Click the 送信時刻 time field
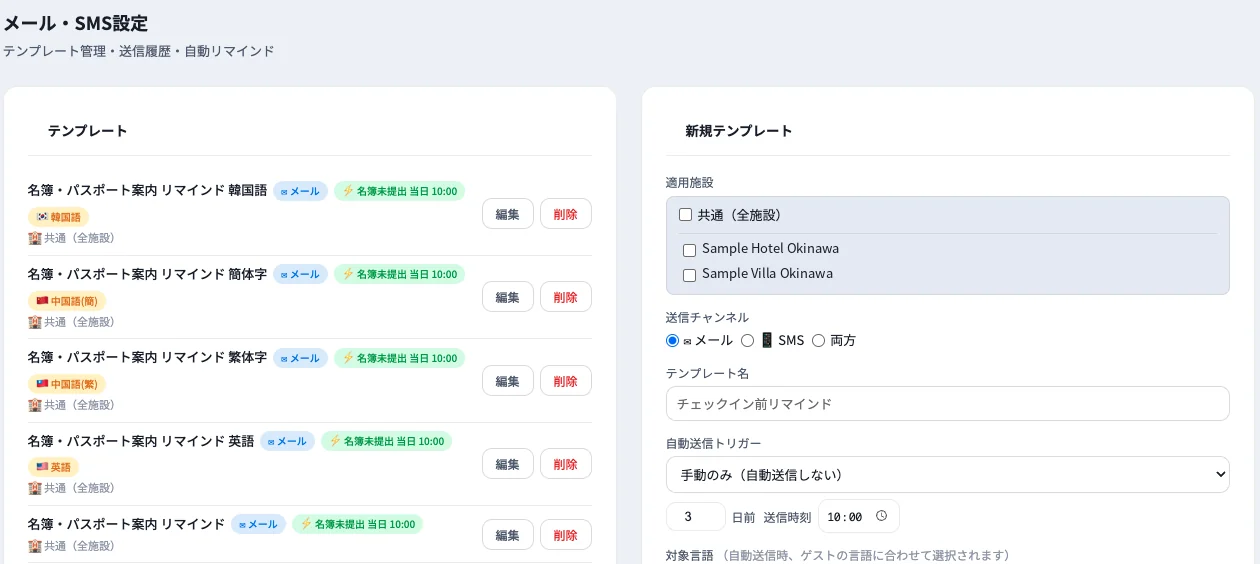The width and height of the screenshot is (1260, 564). [x=858, y=516]
